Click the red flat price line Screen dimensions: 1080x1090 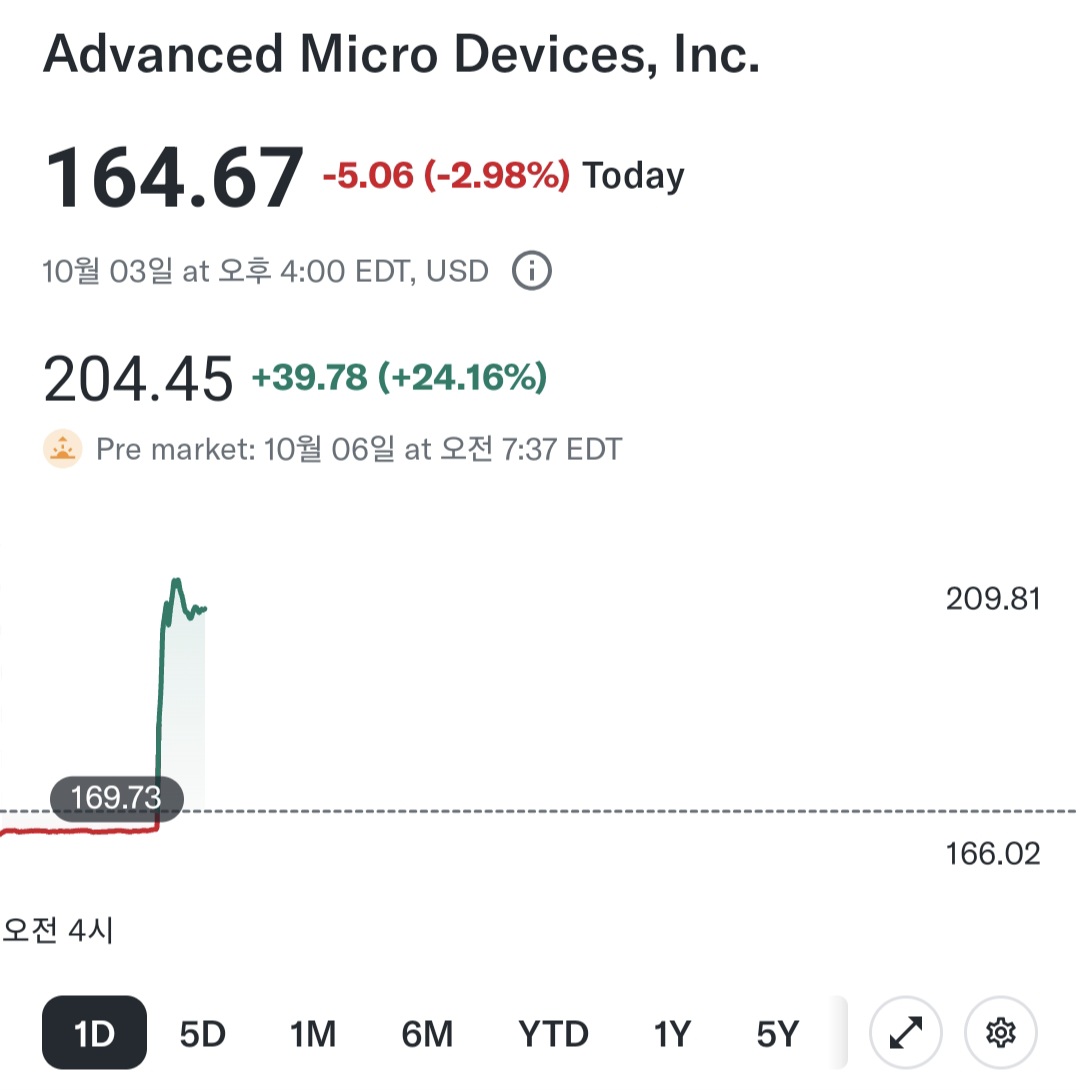pyautogui.click(x=80, y=830)
